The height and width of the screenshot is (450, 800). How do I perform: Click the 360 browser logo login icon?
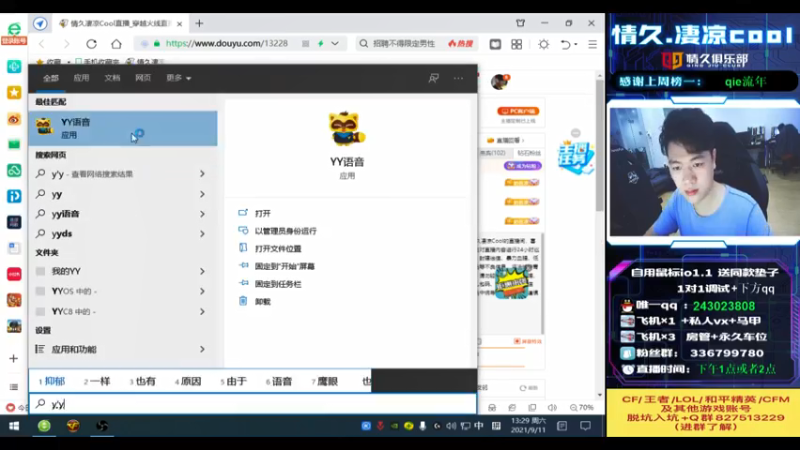click(14, 33)
